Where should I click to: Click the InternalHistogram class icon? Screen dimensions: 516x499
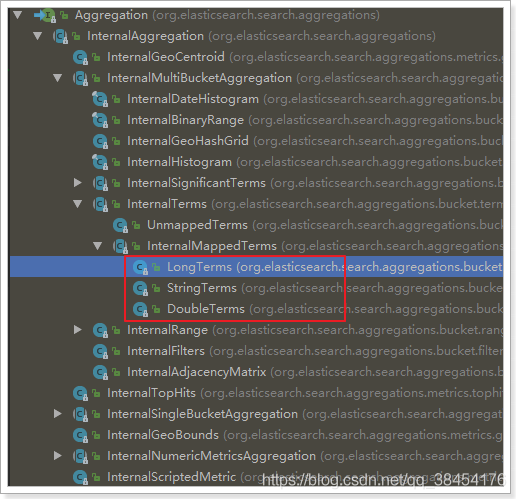(100, 162)
